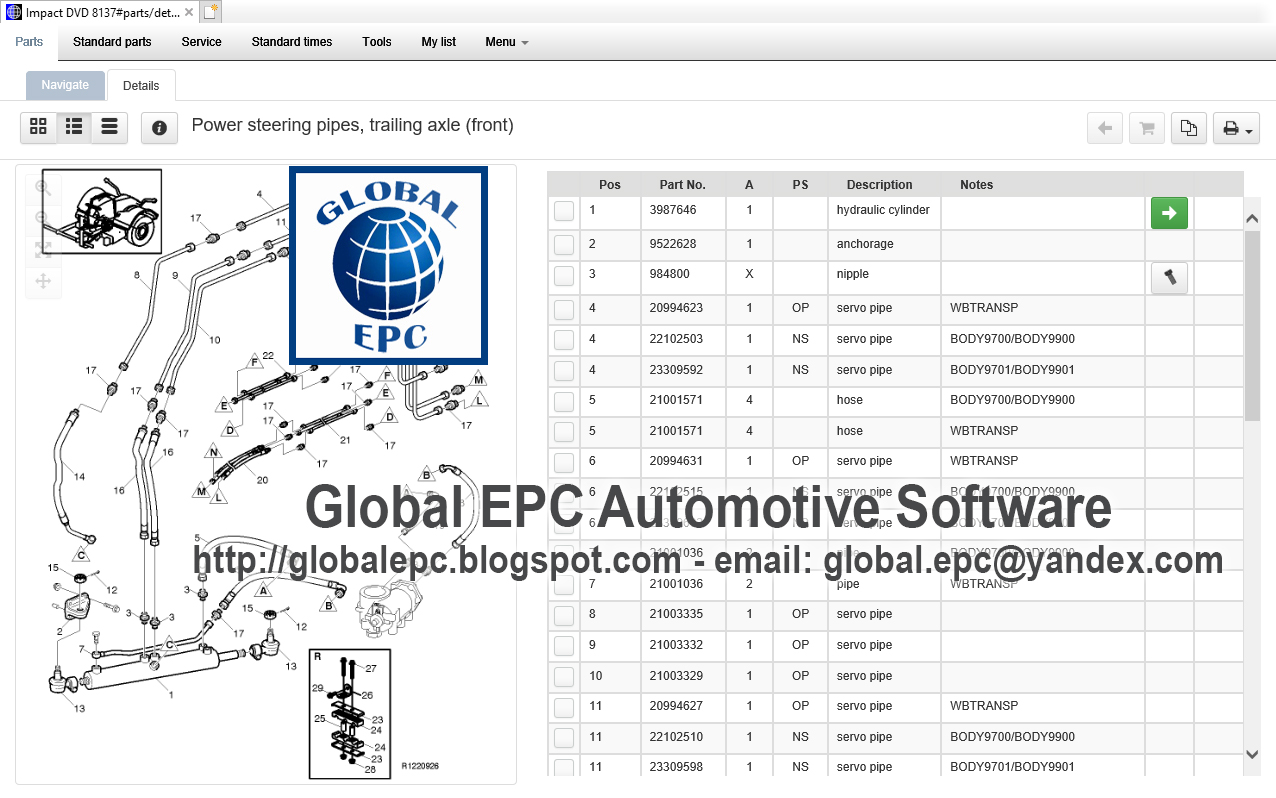This screenshot has height=798, width=1276.
Task: Switch to the Details tab
Action: click(141, 85)
